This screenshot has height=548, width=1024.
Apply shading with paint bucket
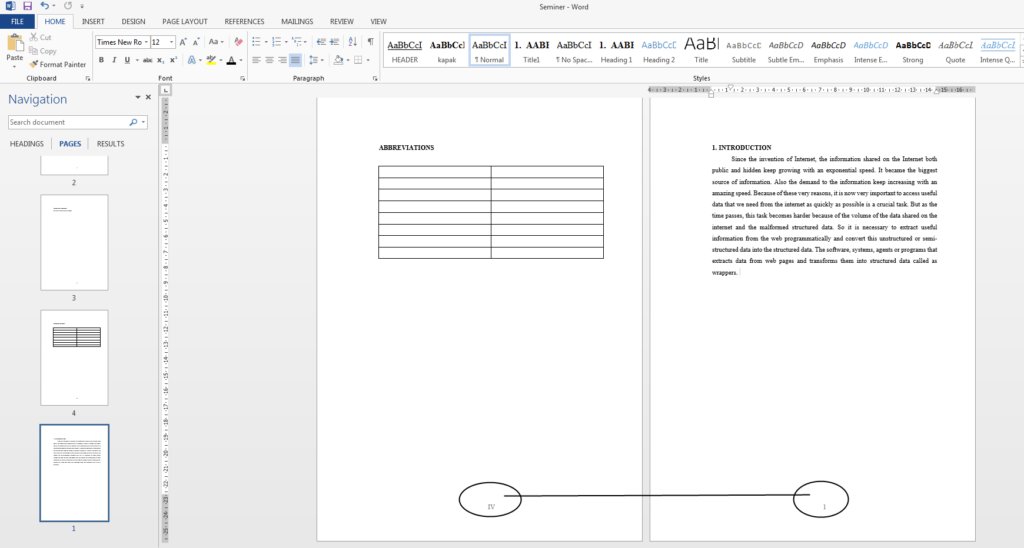338,60
